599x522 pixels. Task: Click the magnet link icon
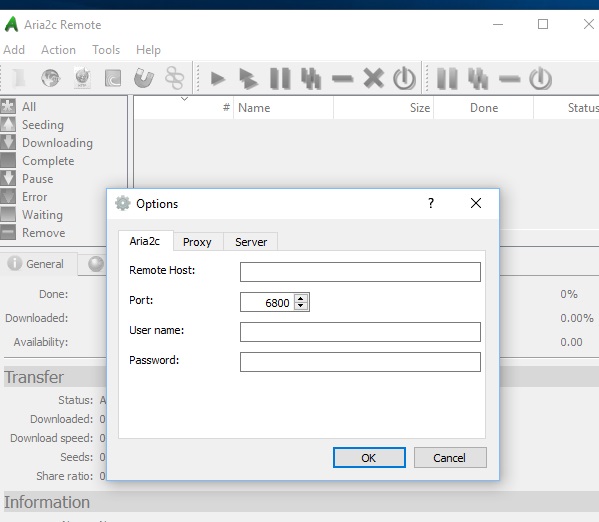tap(144, 78)
